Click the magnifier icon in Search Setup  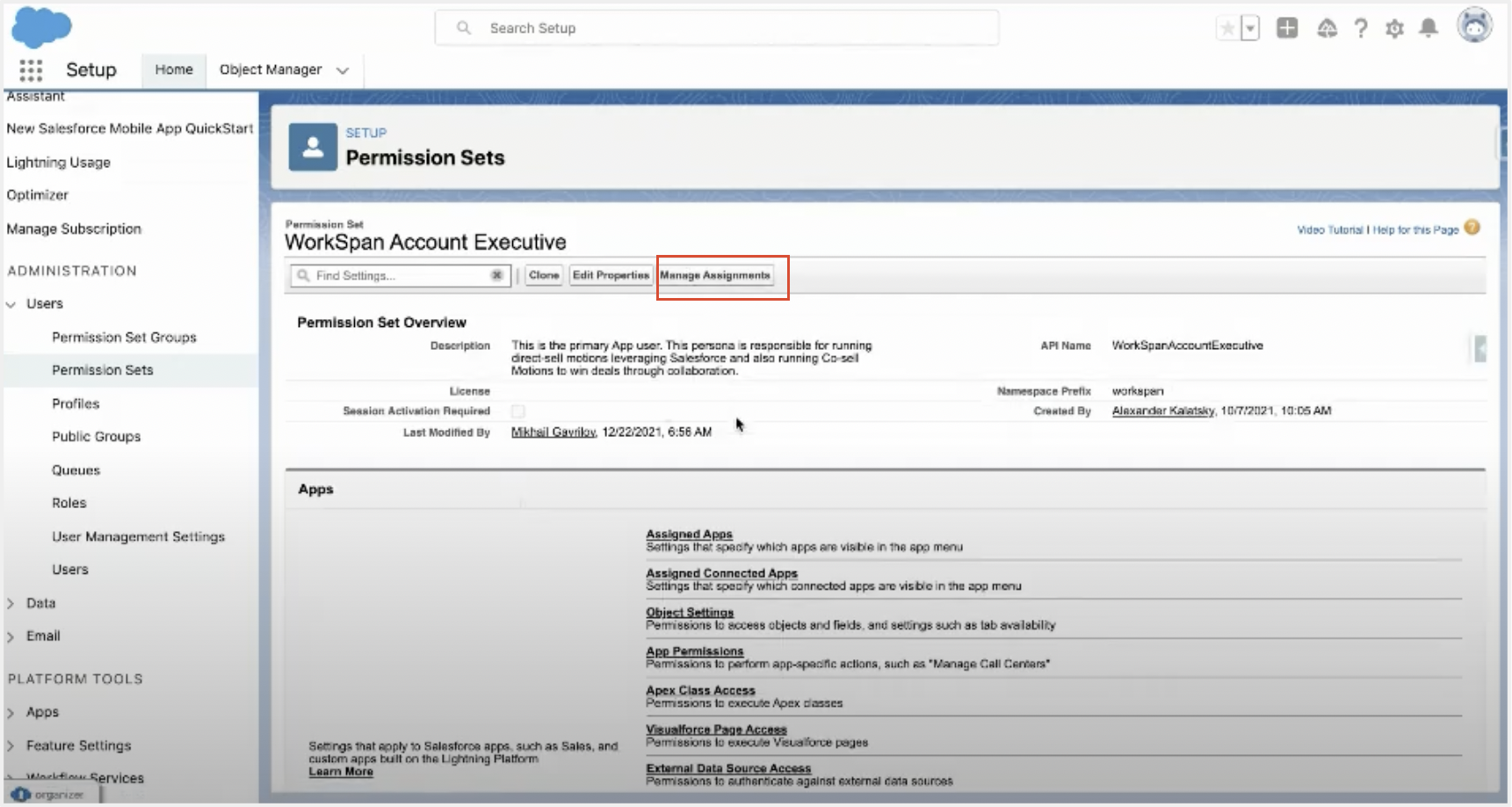click(464, 28)
